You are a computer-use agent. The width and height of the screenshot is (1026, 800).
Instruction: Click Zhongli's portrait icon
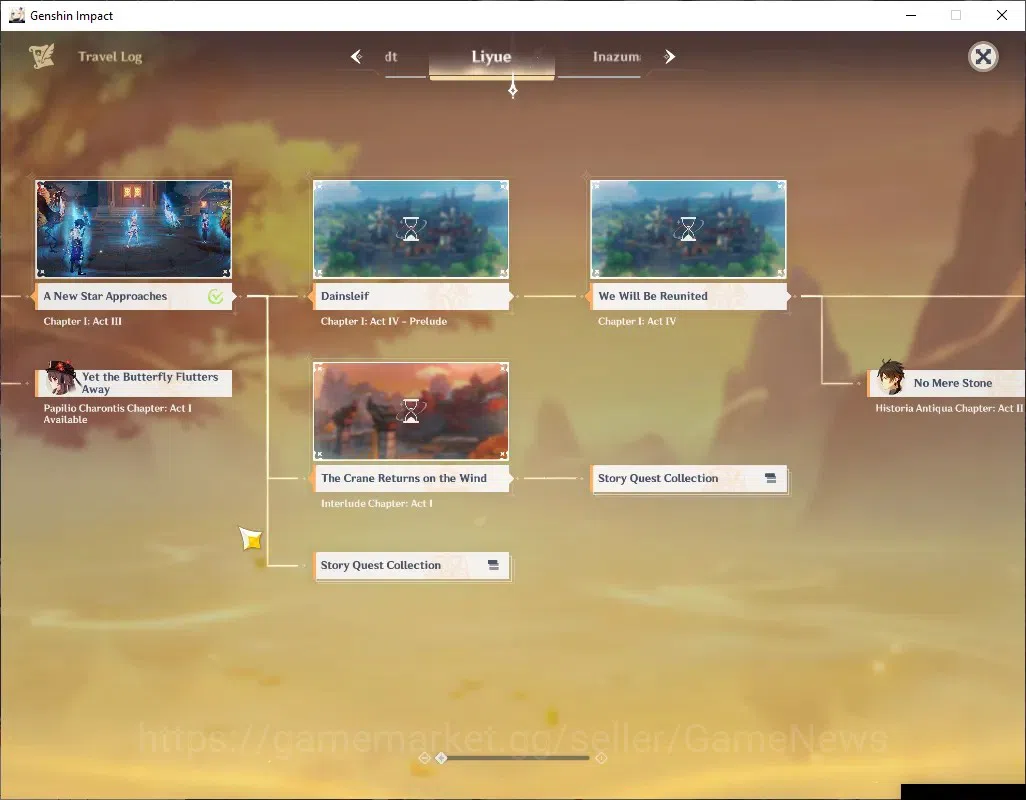tap(891, 377)
